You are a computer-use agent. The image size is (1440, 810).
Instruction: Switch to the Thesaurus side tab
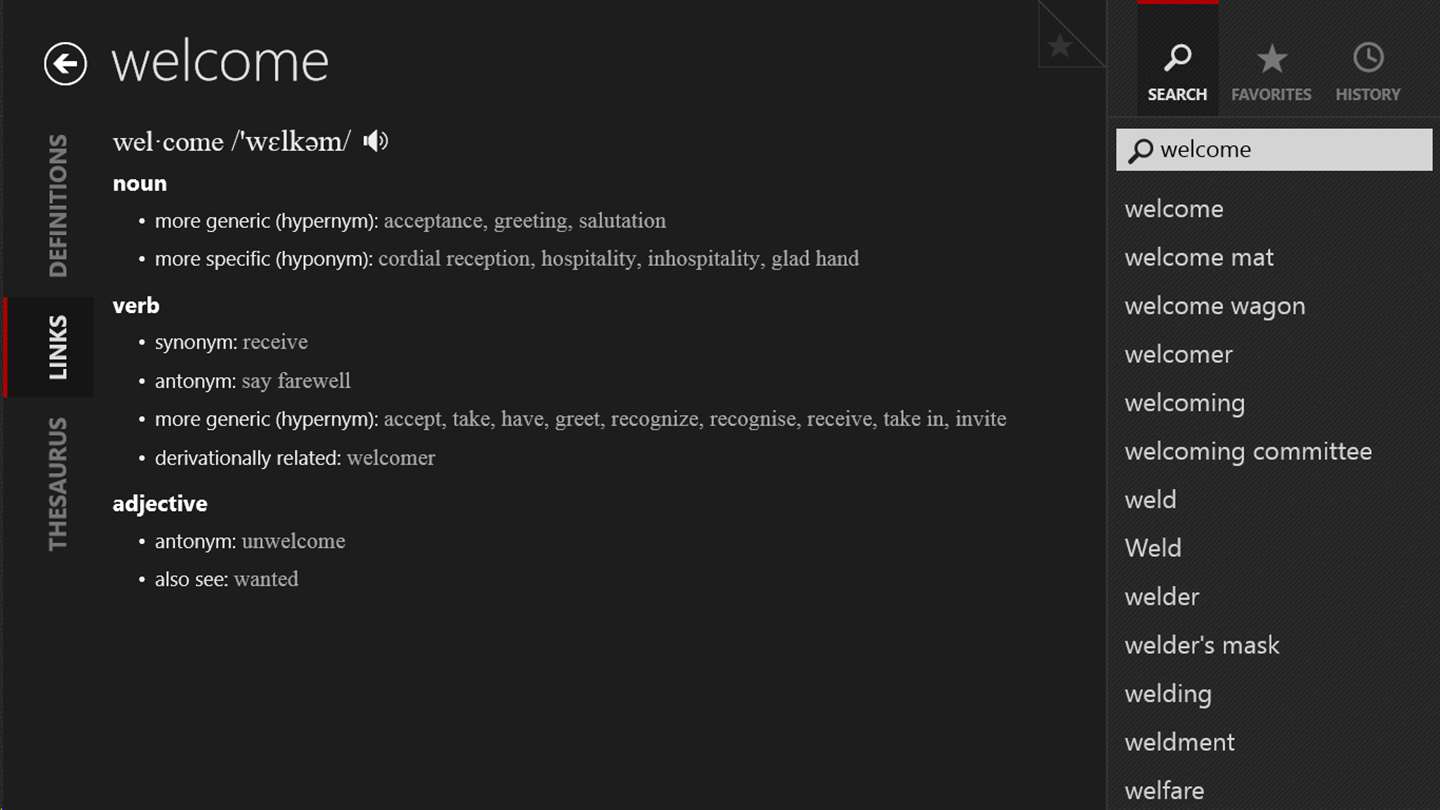point(58,483)
